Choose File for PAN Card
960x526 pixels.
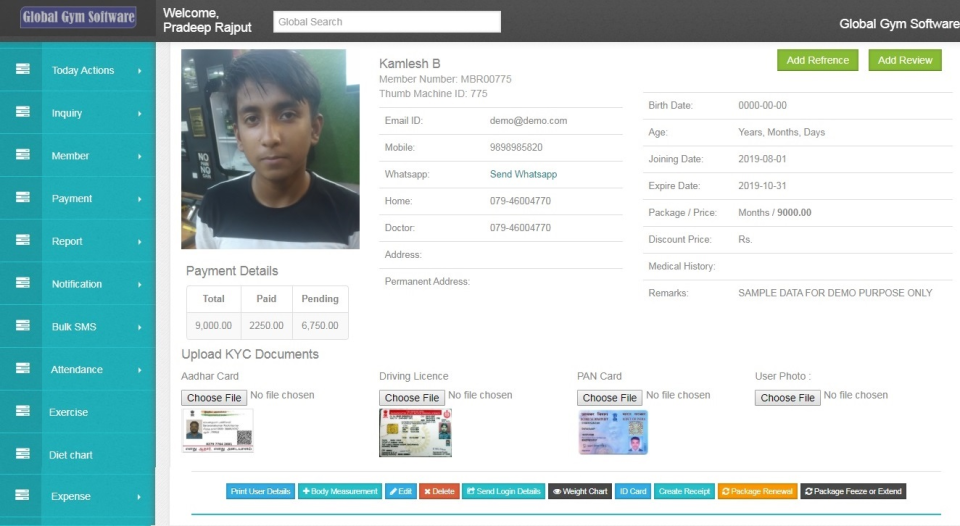coord(609,397)
